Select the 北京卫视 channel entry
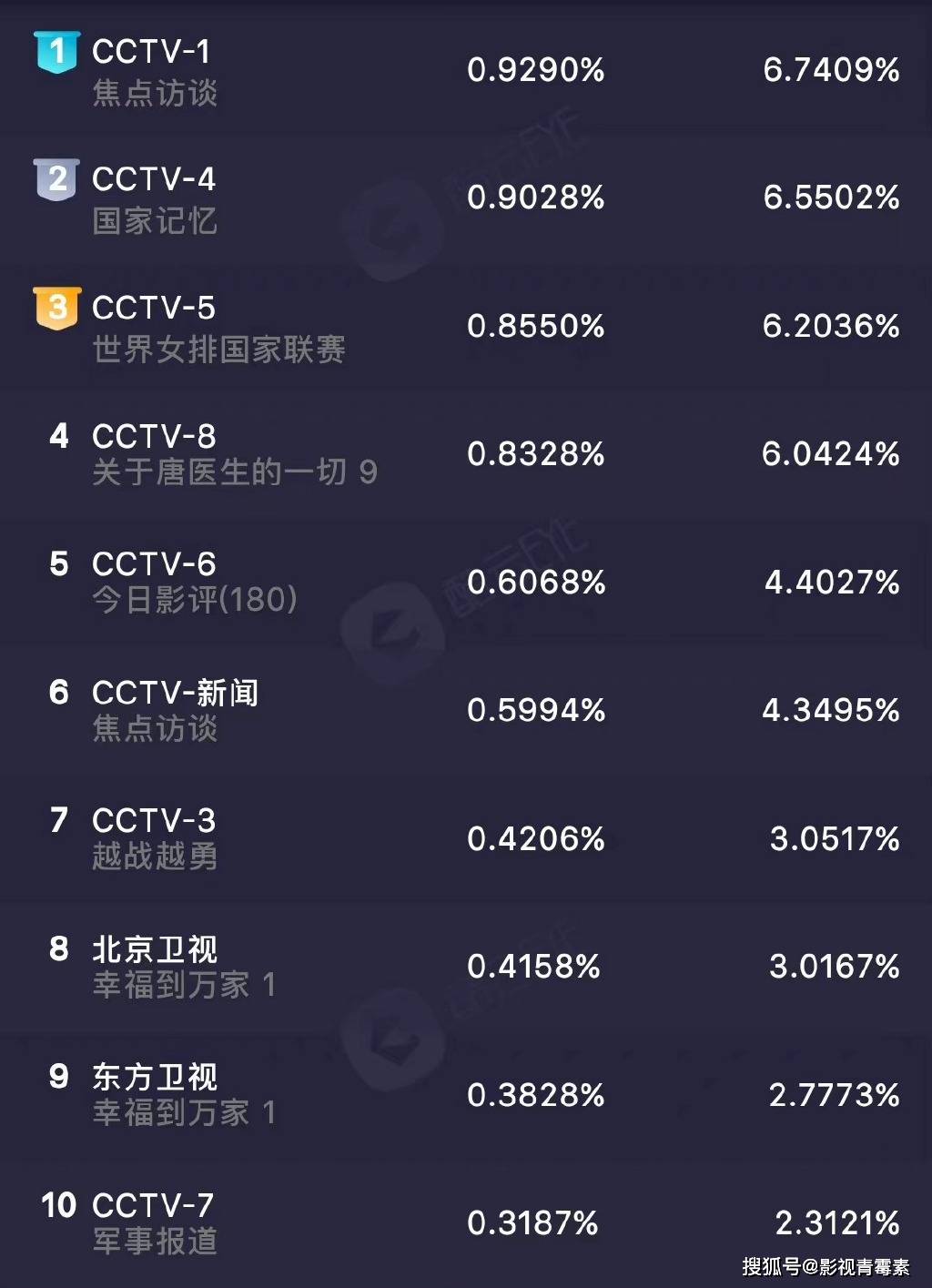Image resolution: width=932 pixels, height=1288 pixels. (x=155, y=949)
